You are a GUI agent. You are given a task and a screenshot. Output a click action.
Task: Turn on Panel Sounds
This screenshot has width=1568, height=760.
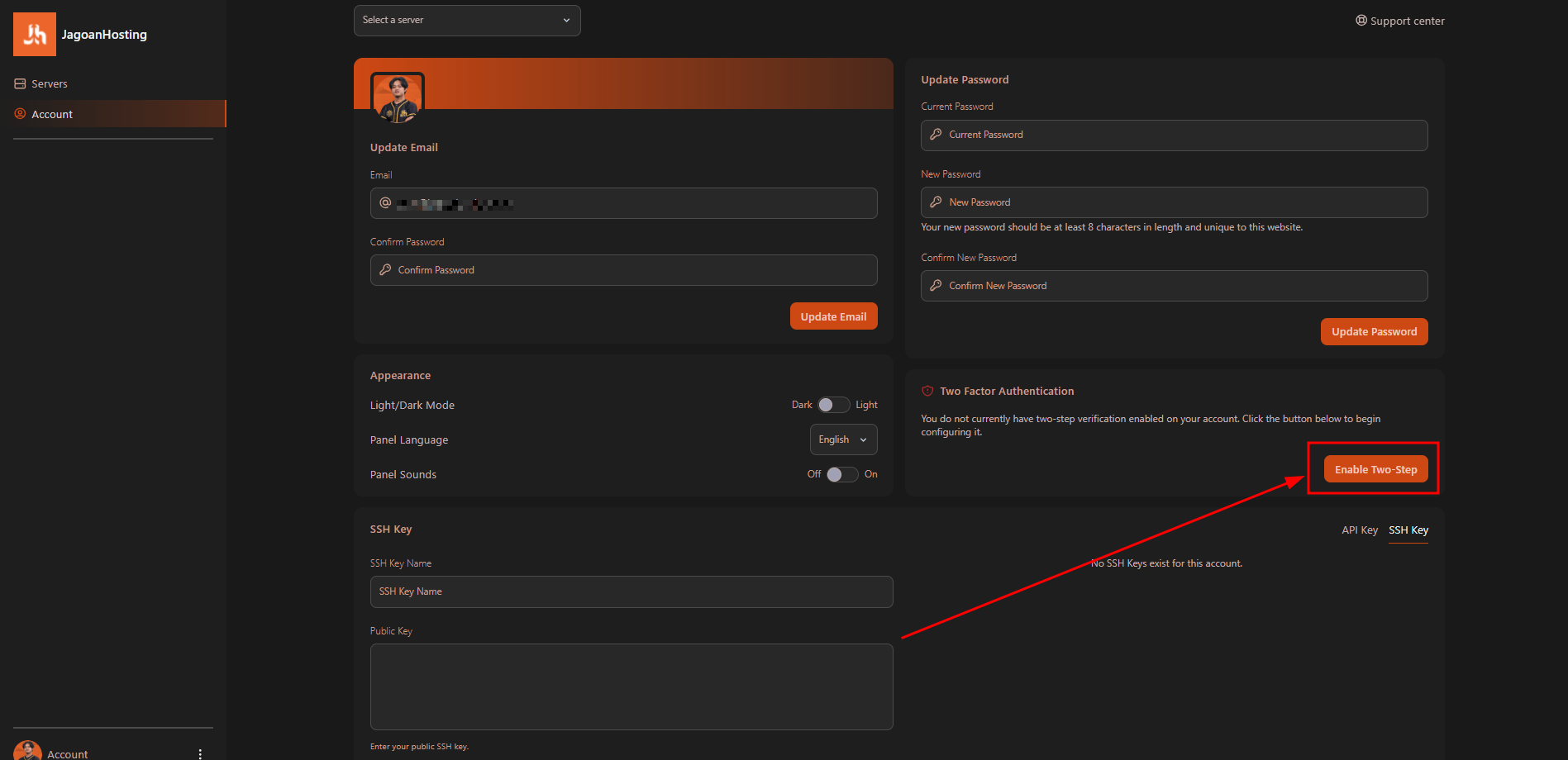pyautogui.click(x=842, y=474)
